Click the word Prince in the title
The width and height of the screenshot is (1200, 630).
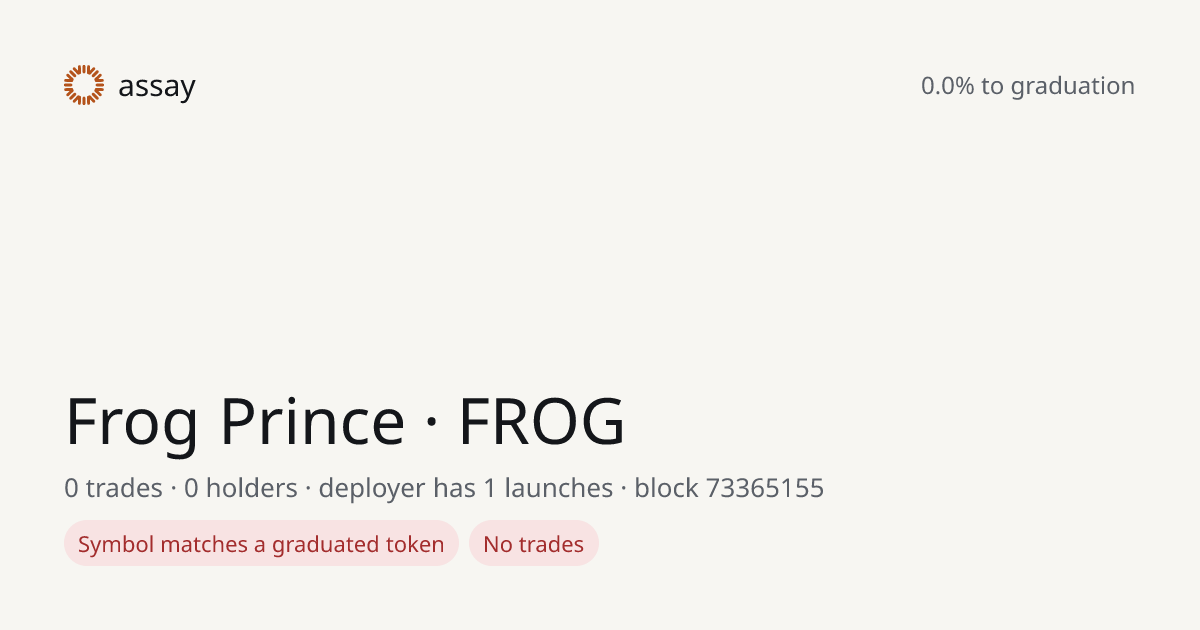312,422
